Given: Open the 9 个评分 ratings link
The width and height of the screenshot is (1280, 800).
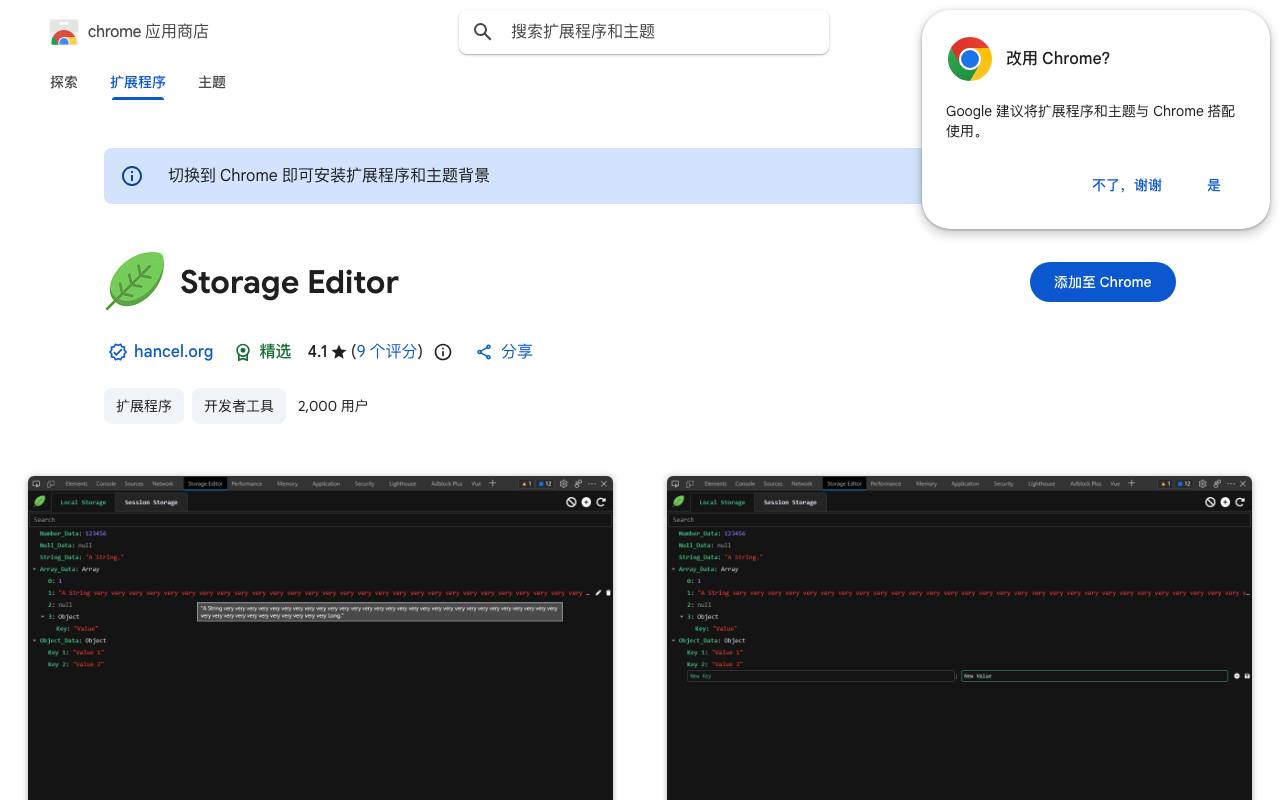Looking at the screenshot, I should point(386,352).
